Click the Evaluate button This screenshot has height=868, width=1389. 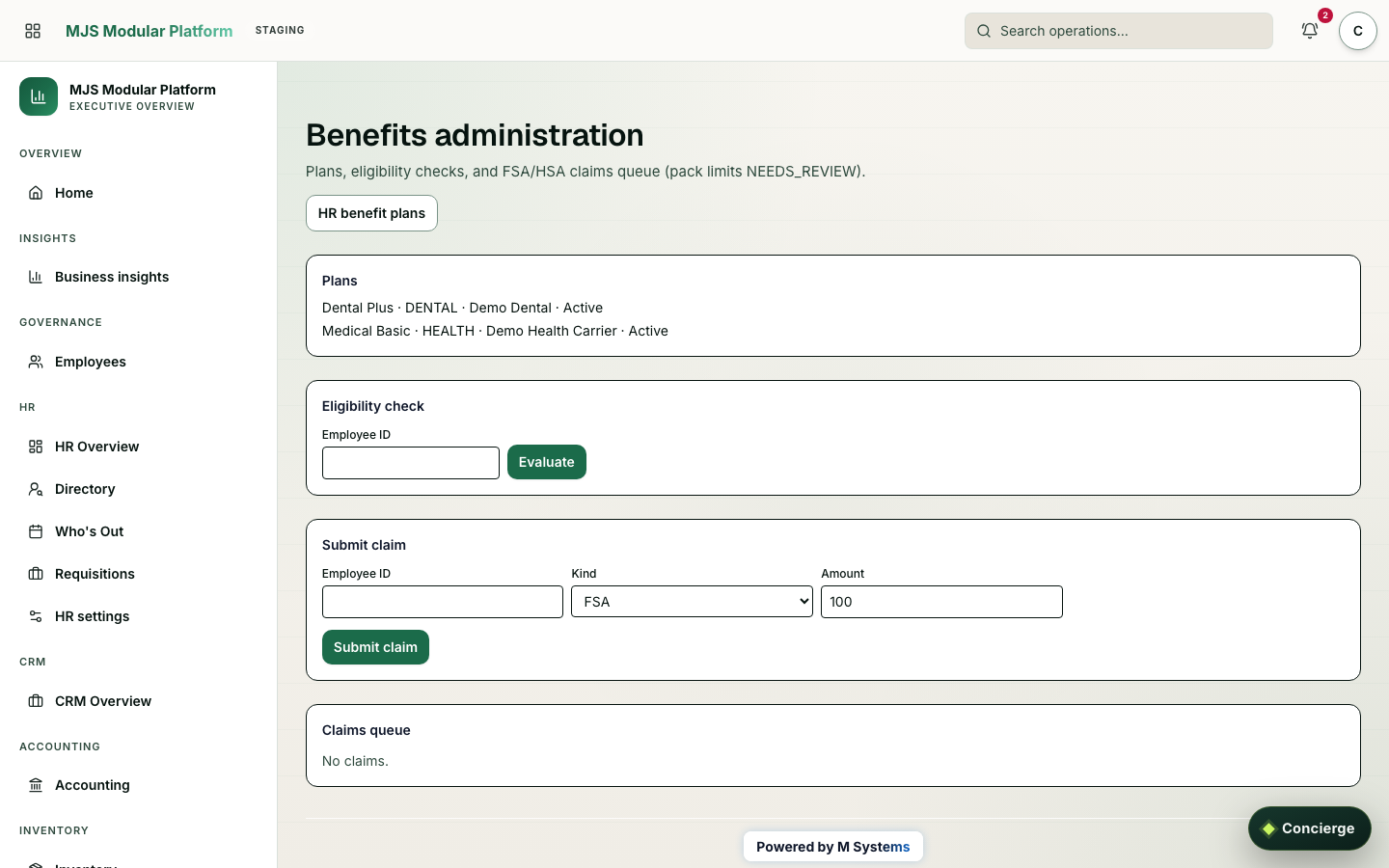[x=547, y=462]
